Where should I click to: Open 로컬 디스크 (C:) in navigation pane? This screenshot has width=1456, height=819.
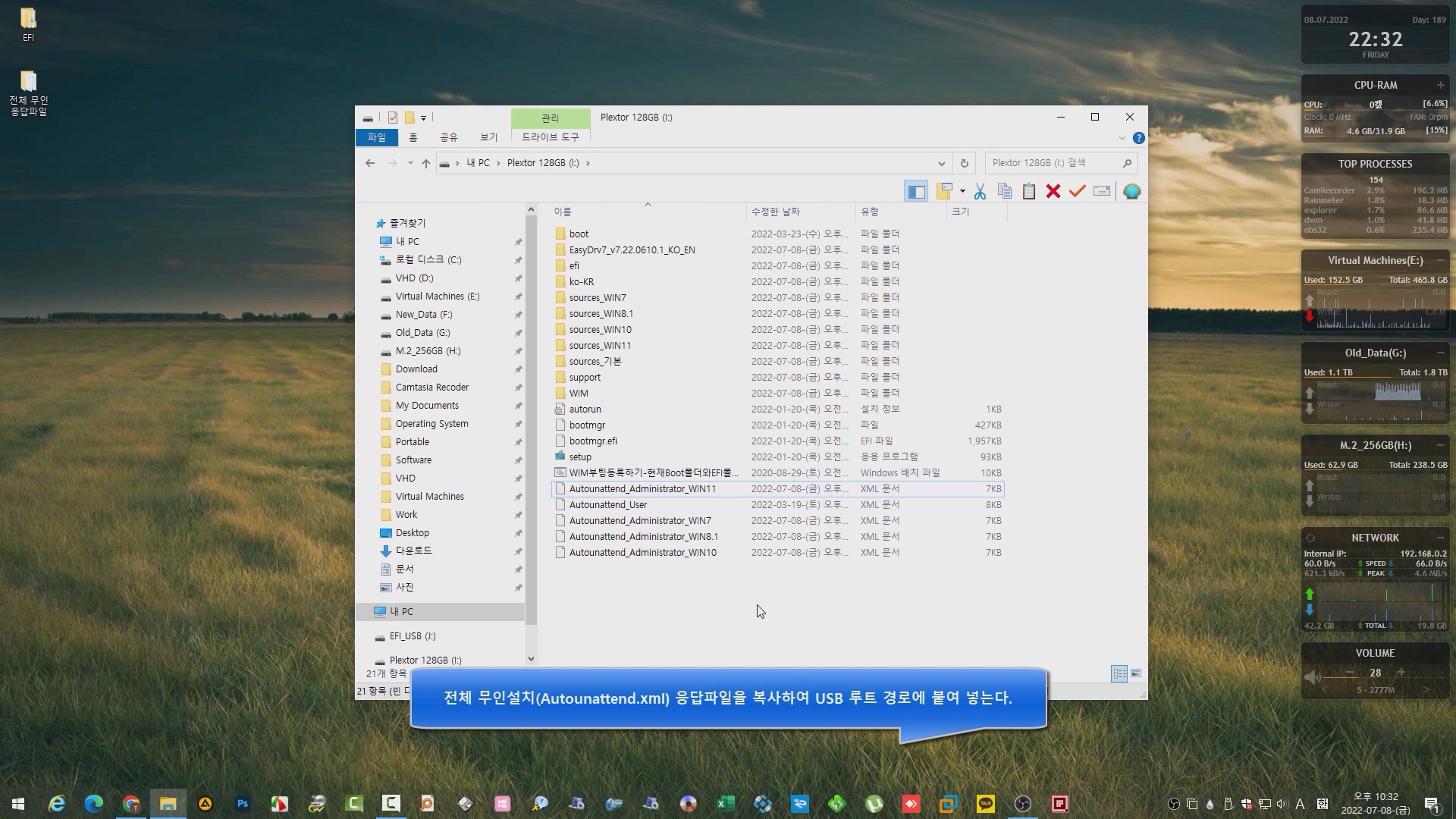pyautogui.click(x=428, y=259)
